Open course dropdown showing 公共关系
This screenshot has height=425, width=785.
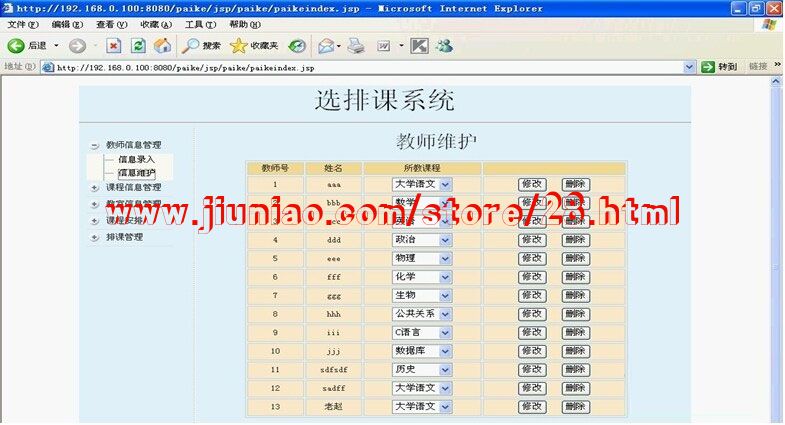(445, 314)
